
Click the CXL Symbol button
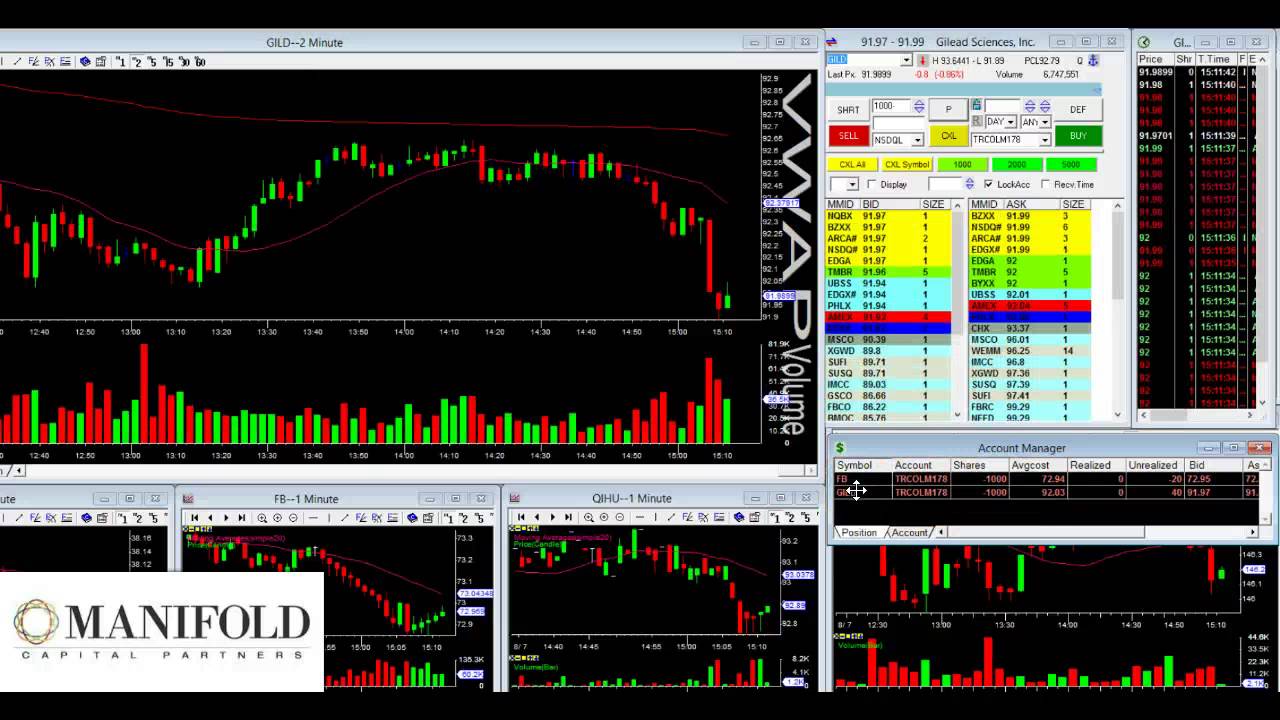pyautogui.click(x=907, y=165)
